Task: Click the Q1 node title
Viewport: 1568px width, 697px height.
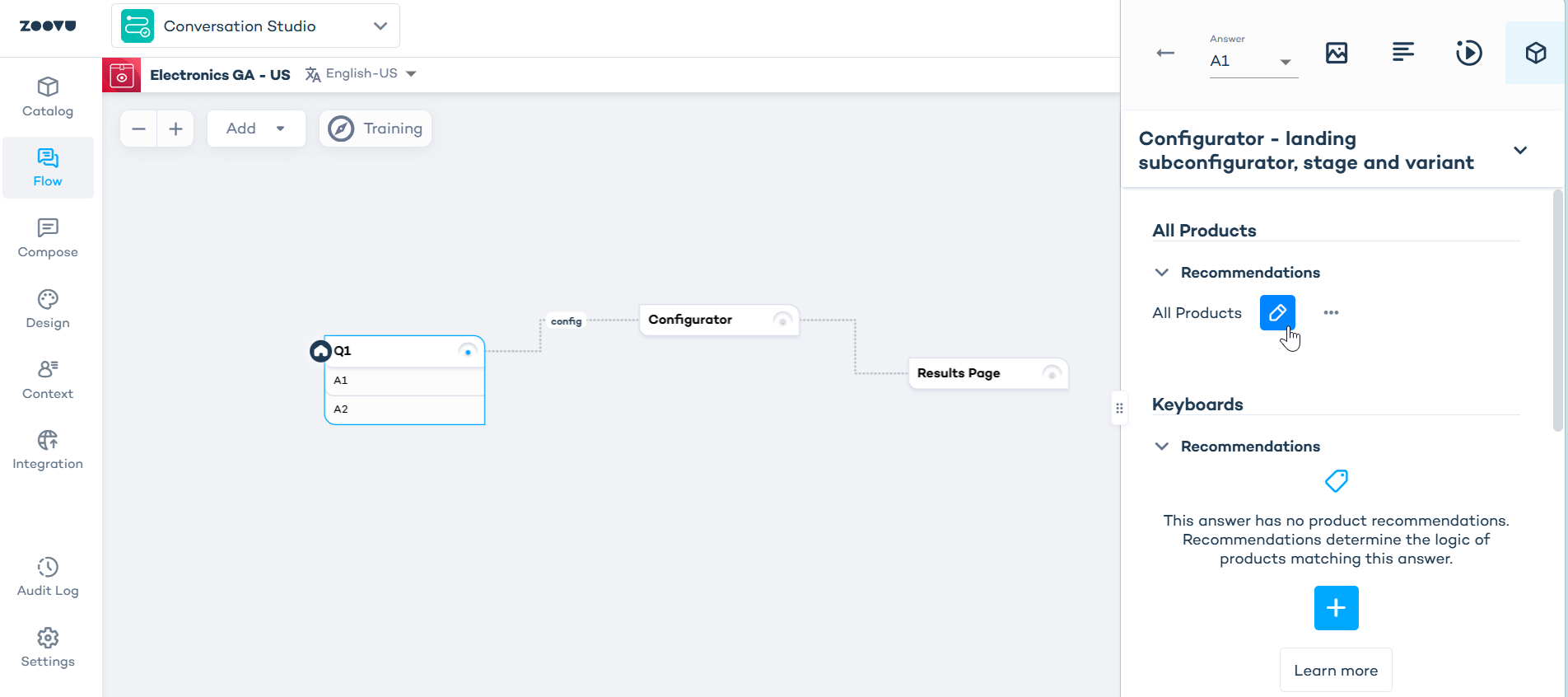Action: (x=343, y=351)
